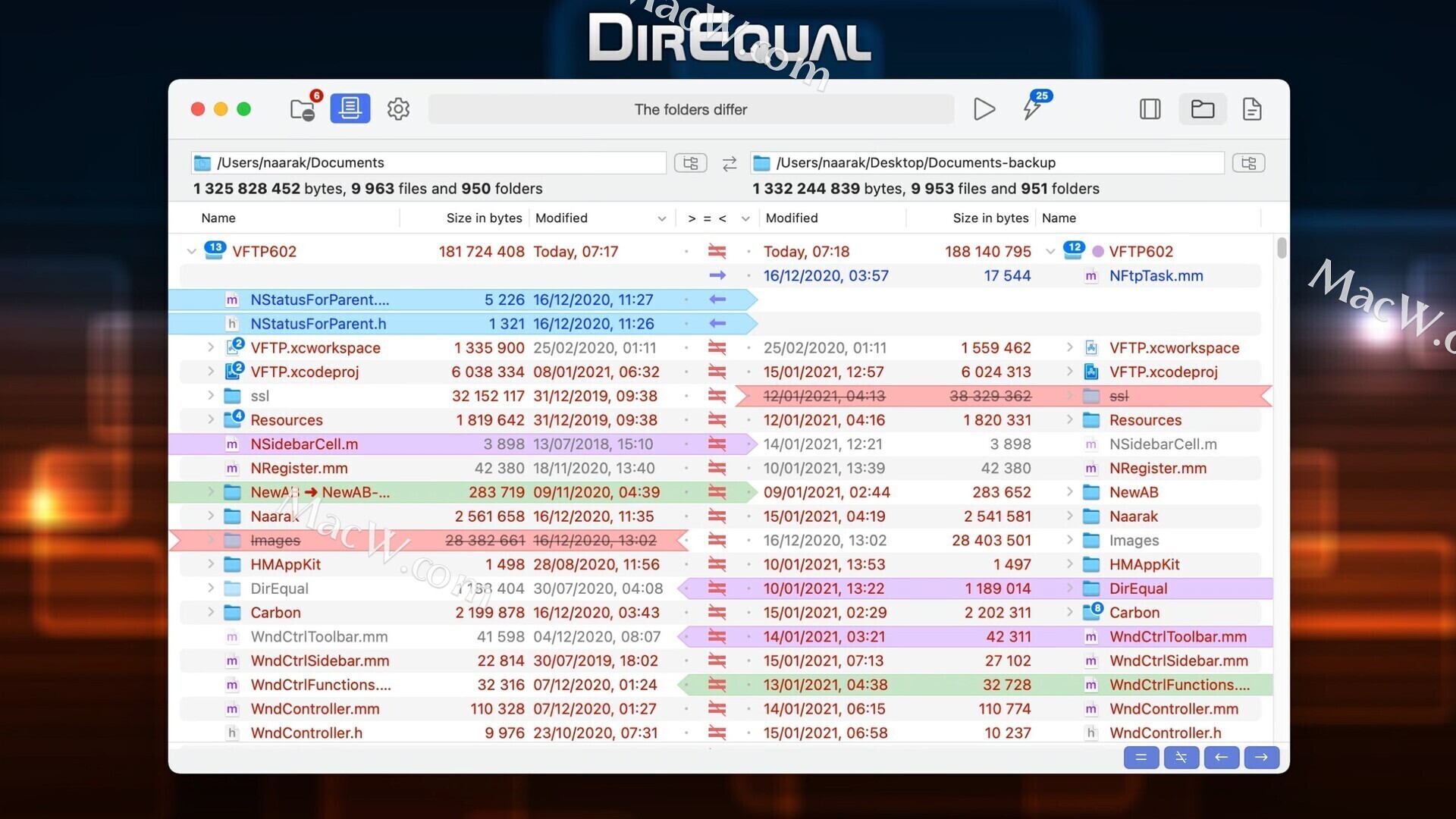Sort by left Size in bytes header
The width and height of the screenshot is (1456, 819).
(x=484, y=218)
